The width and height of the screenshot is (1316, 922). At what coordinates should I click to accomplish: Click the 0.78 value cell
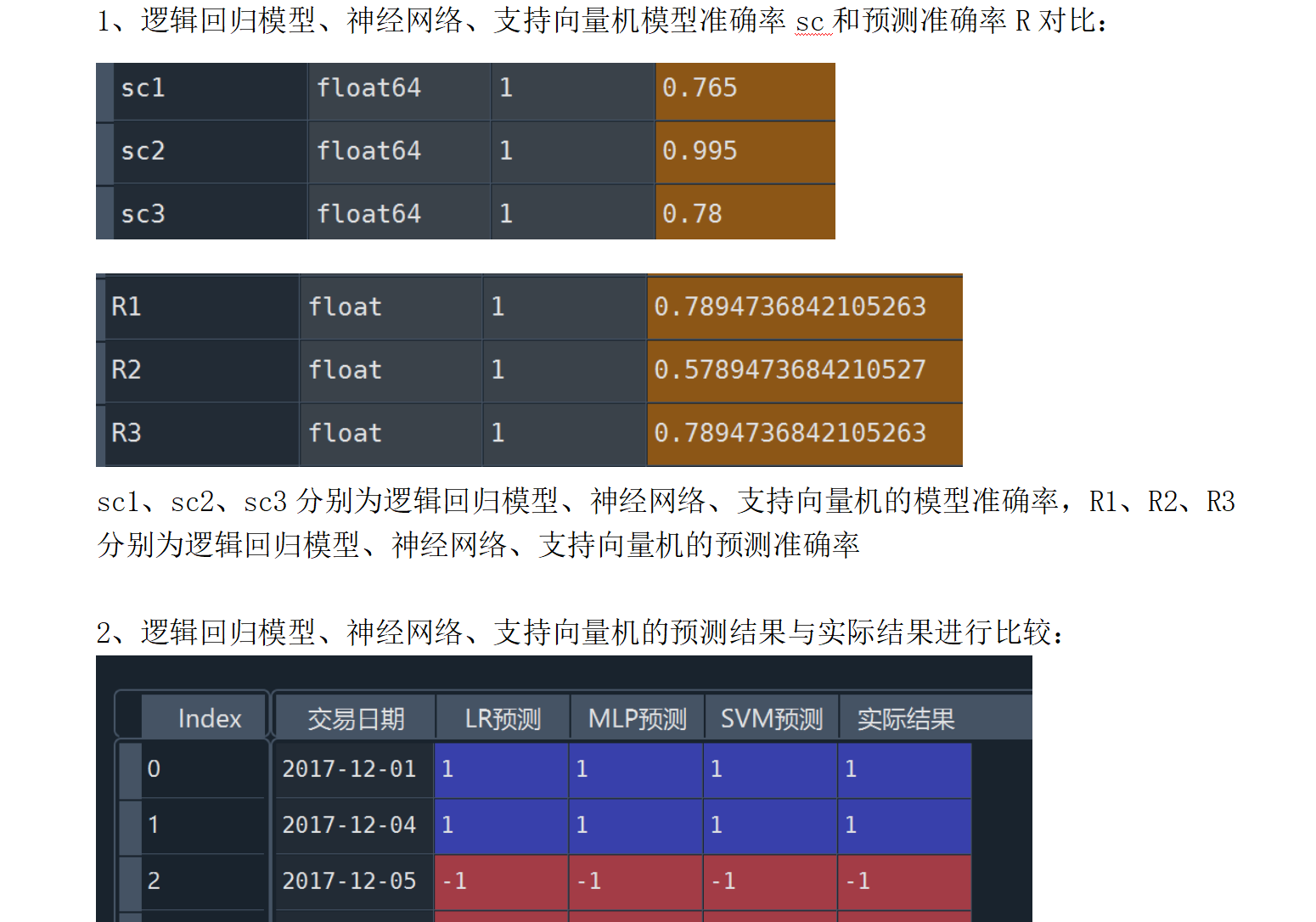coord(745,212)
